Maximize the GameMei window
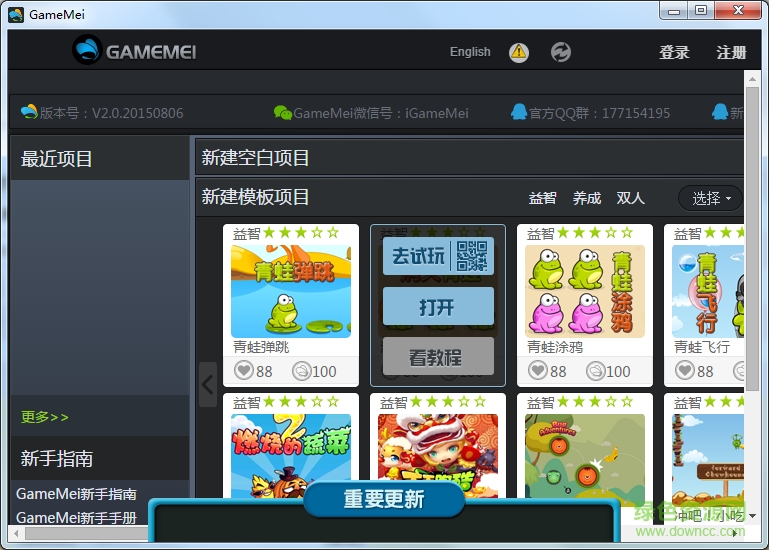This screenshot has height=550, width=769. [x=701, y=11]
